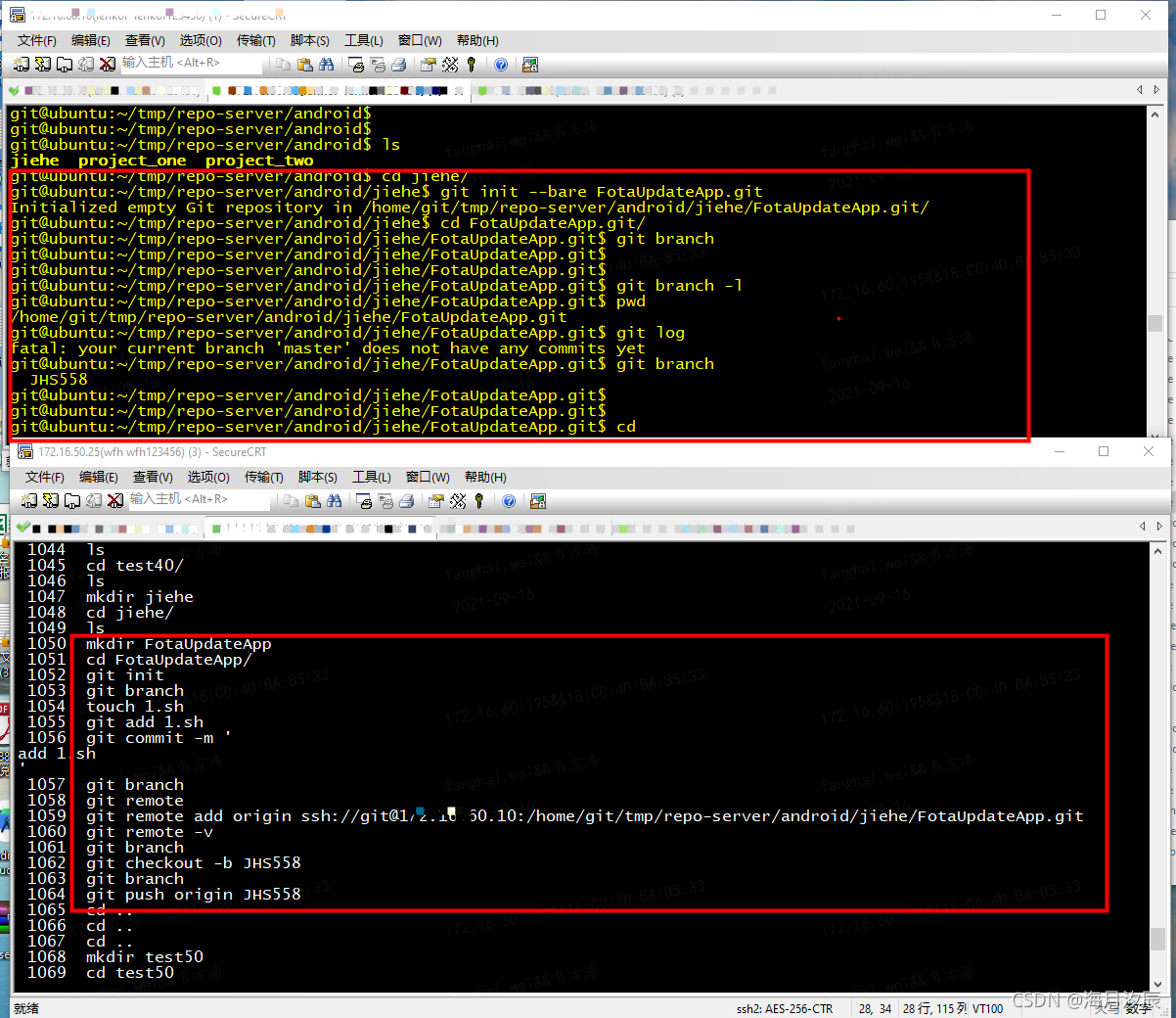Viewport: 1176px width, 1018px height.
Task: Click the Quick Connect icon in the 172.16.50.25 window
Action: [x=51, y=501]
